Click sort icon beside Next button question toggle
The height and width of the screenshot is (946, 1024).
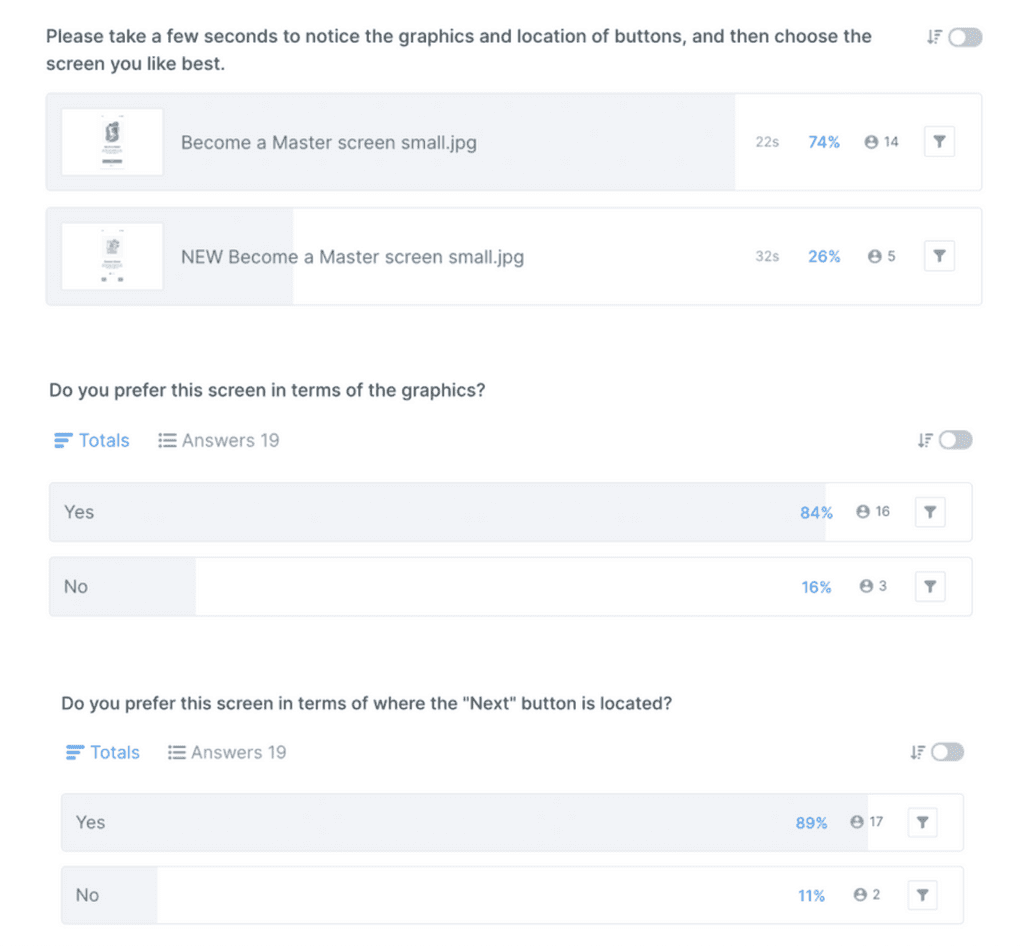click(917, 752)
